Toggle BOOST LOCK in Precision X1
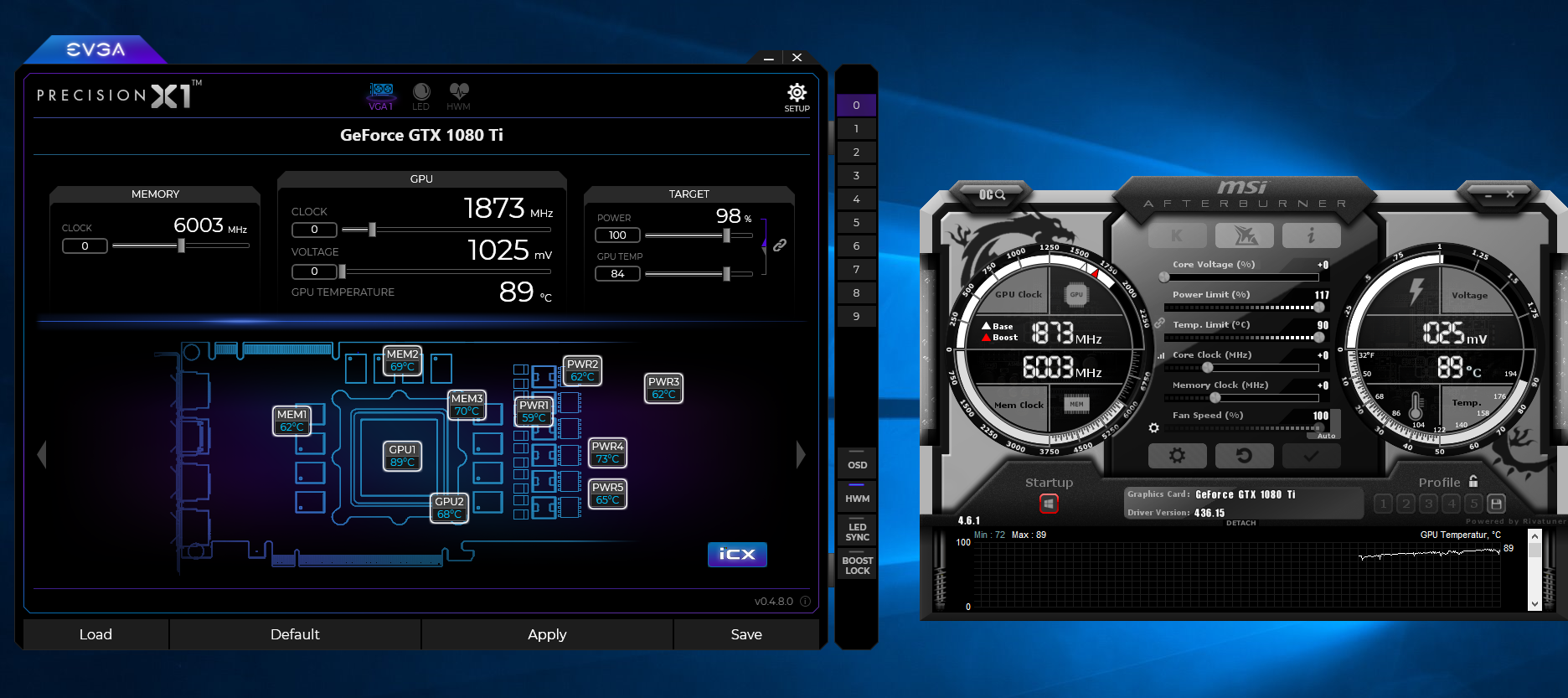 857,563
